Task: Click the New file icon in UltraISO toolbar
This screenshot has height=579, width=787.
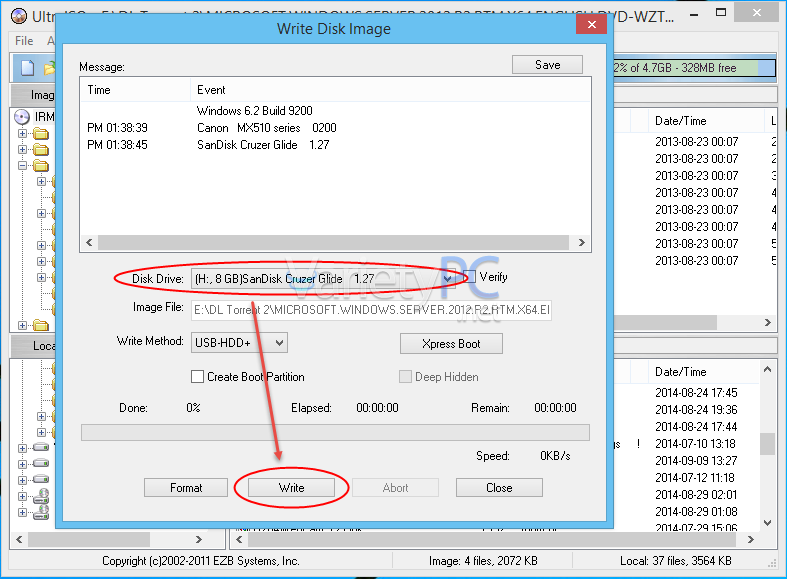Action: point(28,68)
